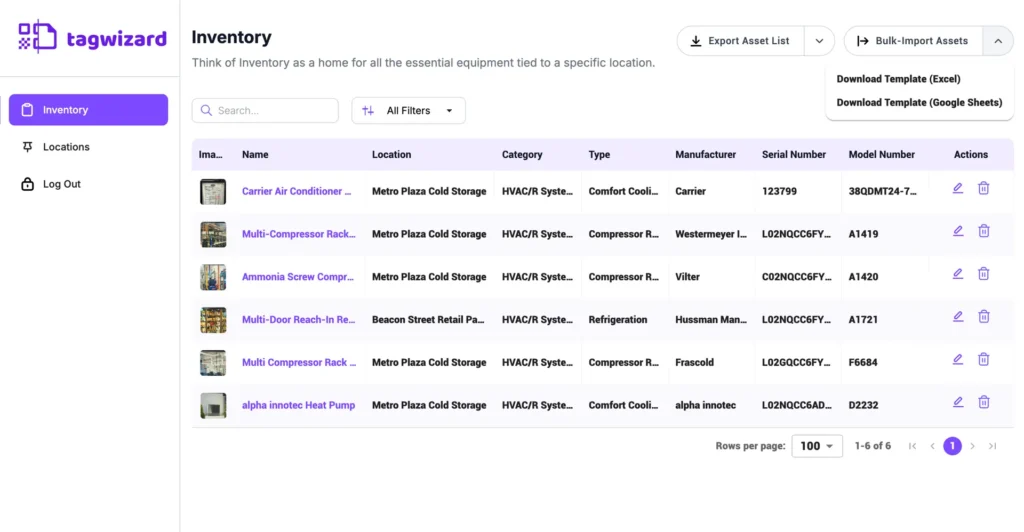Change rows per page from 100
Viewport: 1024px width, 532px height.
817,446
